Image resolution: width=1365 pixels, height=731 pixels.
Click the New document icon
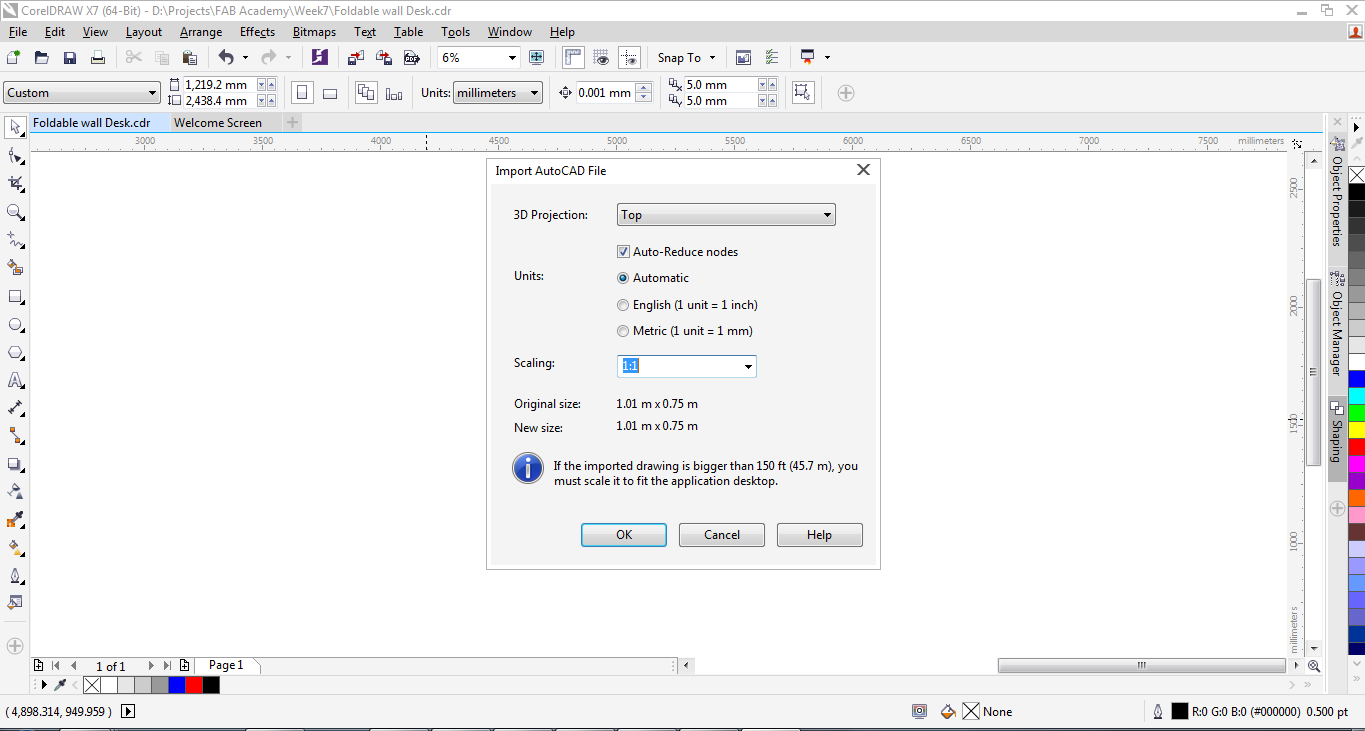pyautogui.click(x=14, y=57)
